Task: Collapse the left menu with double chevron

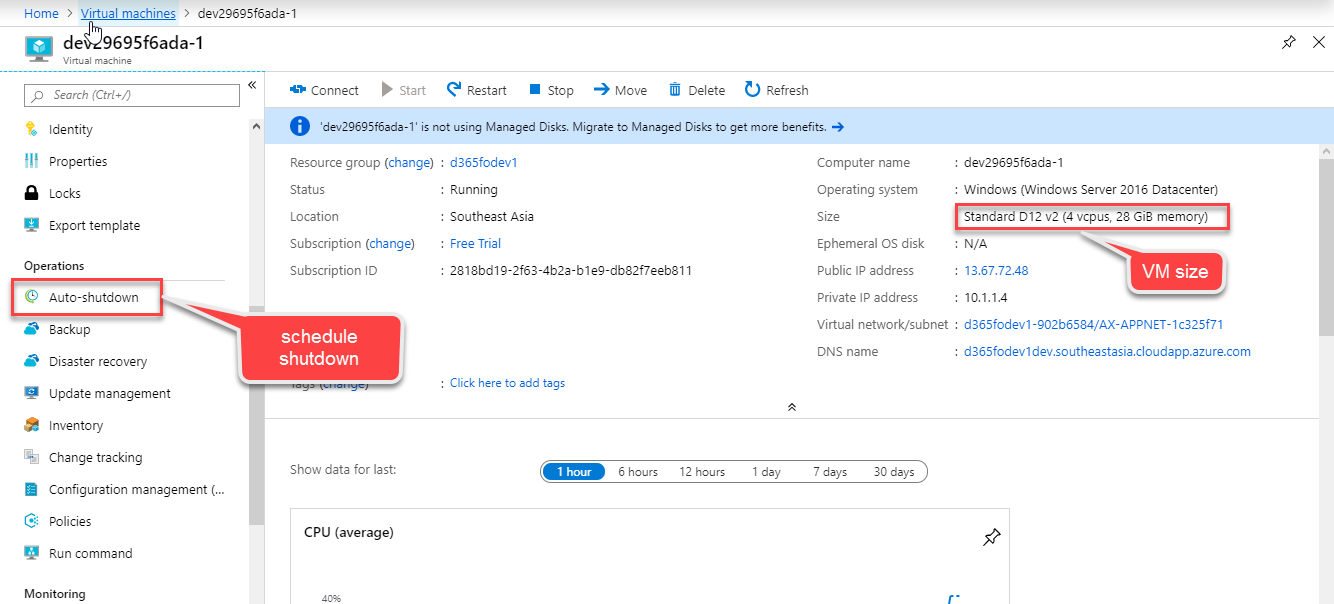Action: coord(253,85)
